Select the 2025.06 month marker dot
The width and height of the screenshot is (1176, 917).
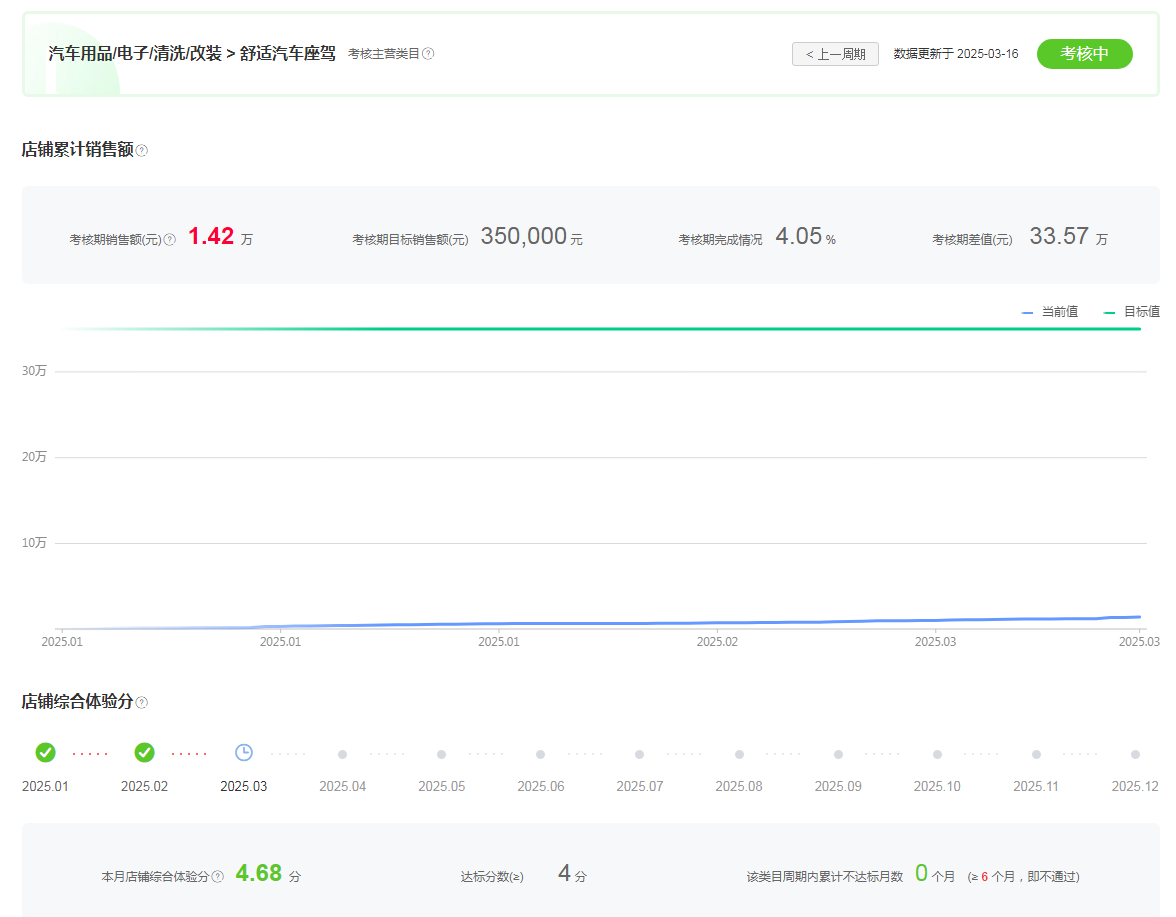coord(540,755)
